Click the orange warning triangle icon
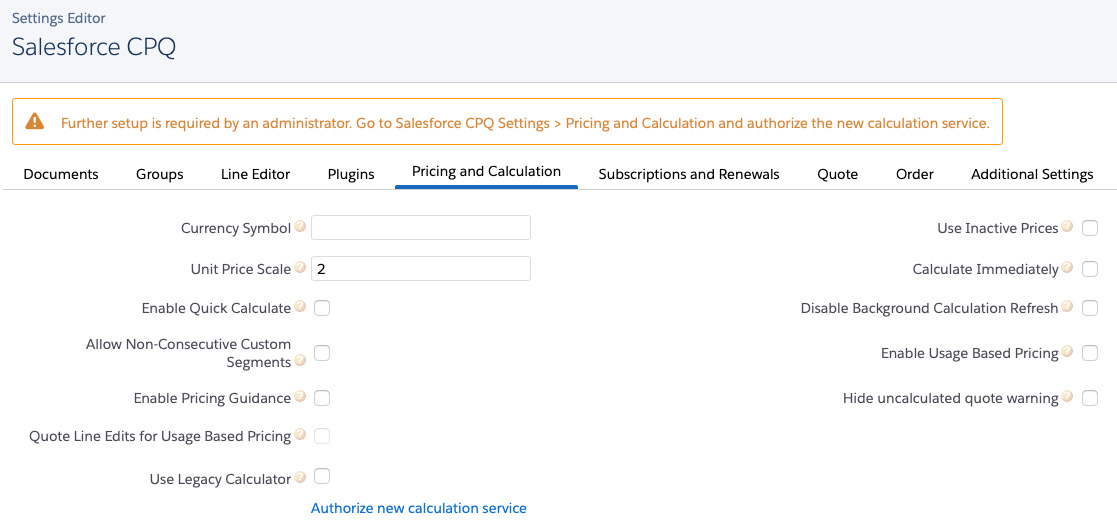 [x=34, y=122]
